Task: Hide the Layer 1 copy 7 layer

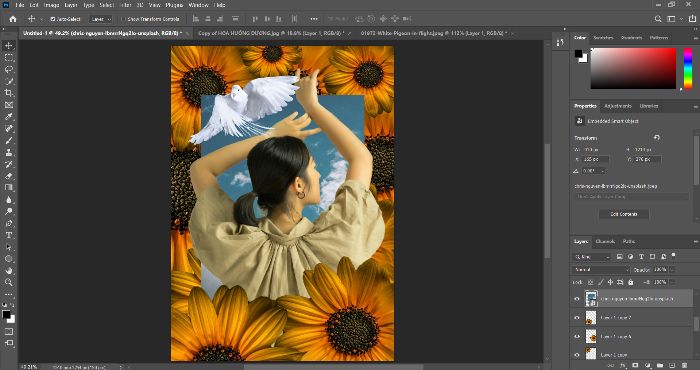Action: (x=577, y=318)
